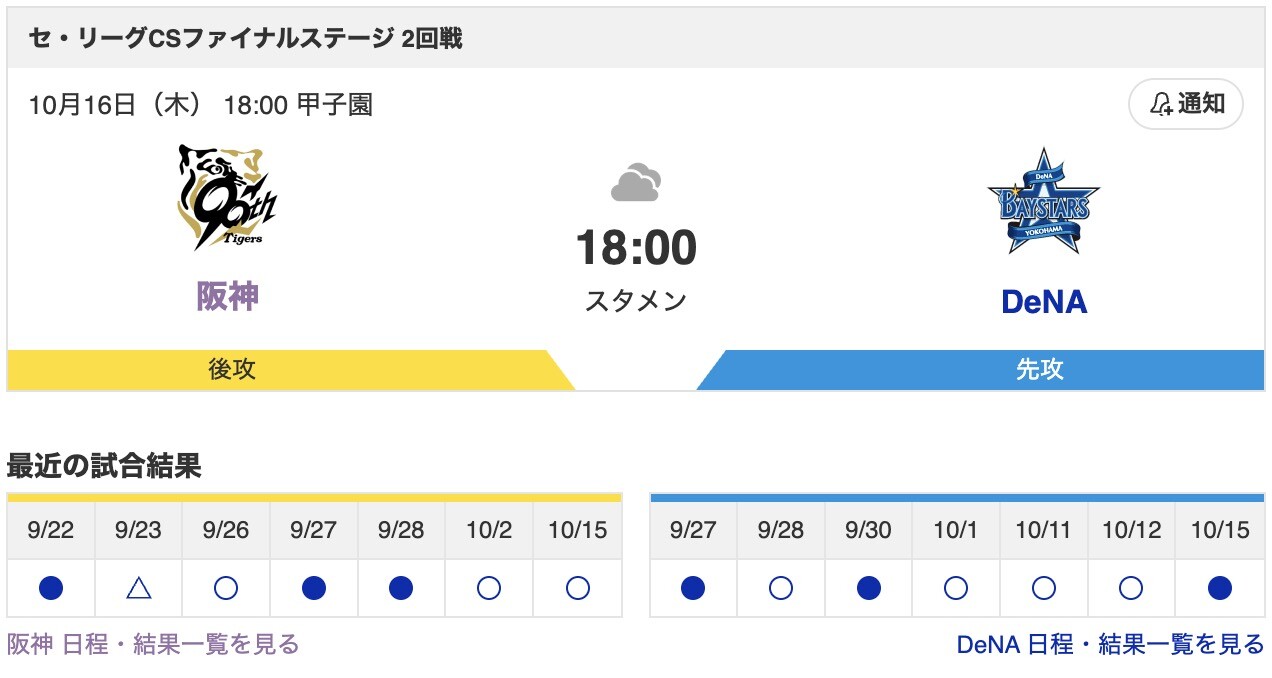Click the cloudy weather icon

coord(636,184)
